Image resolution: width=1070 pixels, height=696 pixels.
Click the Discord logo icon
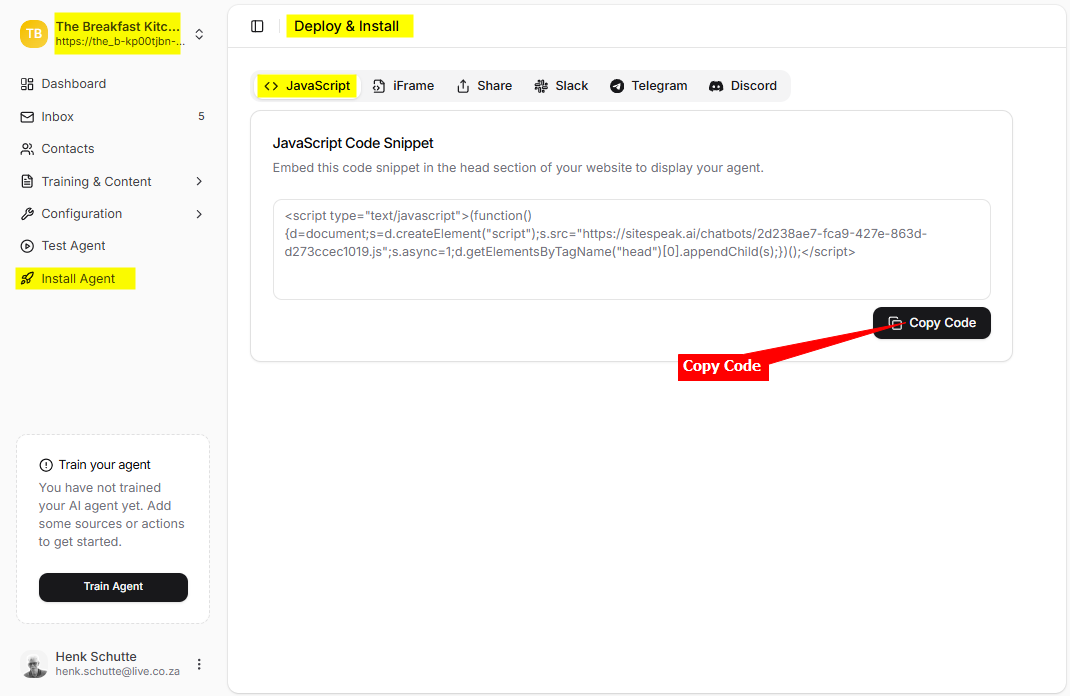pos(716,86)
